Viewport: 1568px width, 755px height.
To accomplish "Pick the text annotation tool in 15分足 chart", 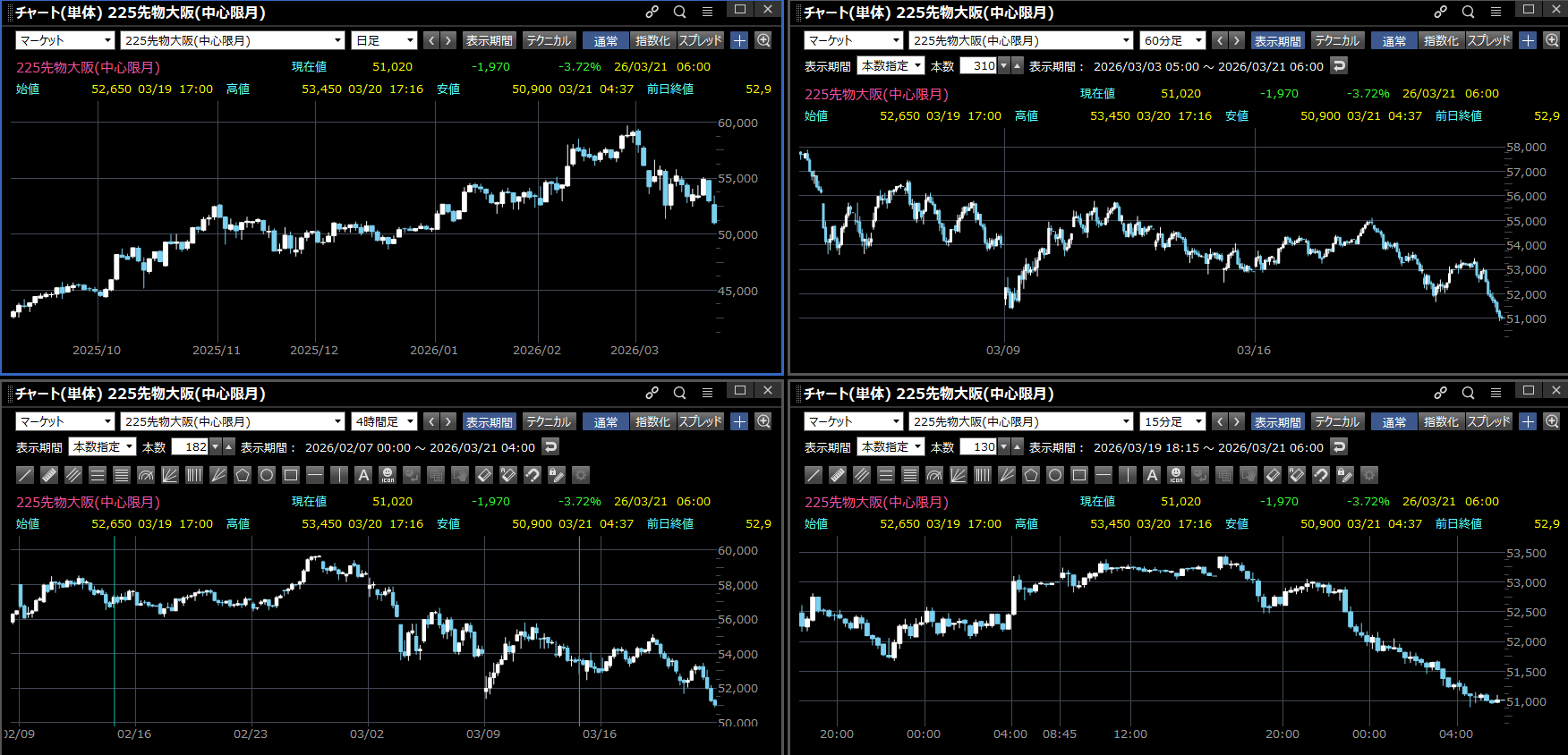I will click(1152, 475).
